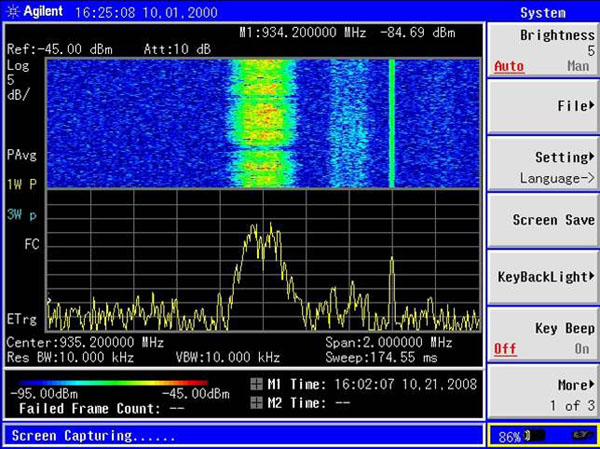Viewport: 600px width, 449px height.
Task: Click the System menu title
Action: pyautogui.click(x=543, y=13)
